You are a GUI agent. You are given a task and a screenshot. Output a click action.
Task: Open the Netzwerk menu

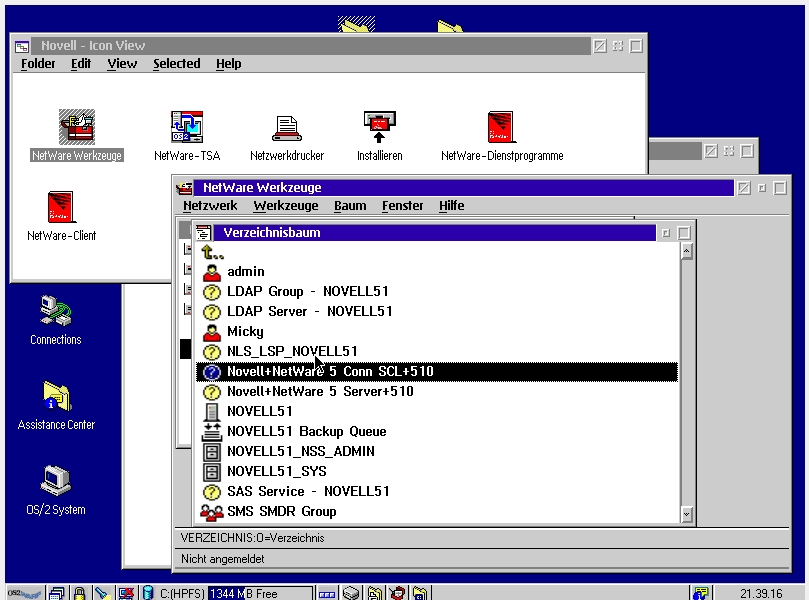pos(210,206)
